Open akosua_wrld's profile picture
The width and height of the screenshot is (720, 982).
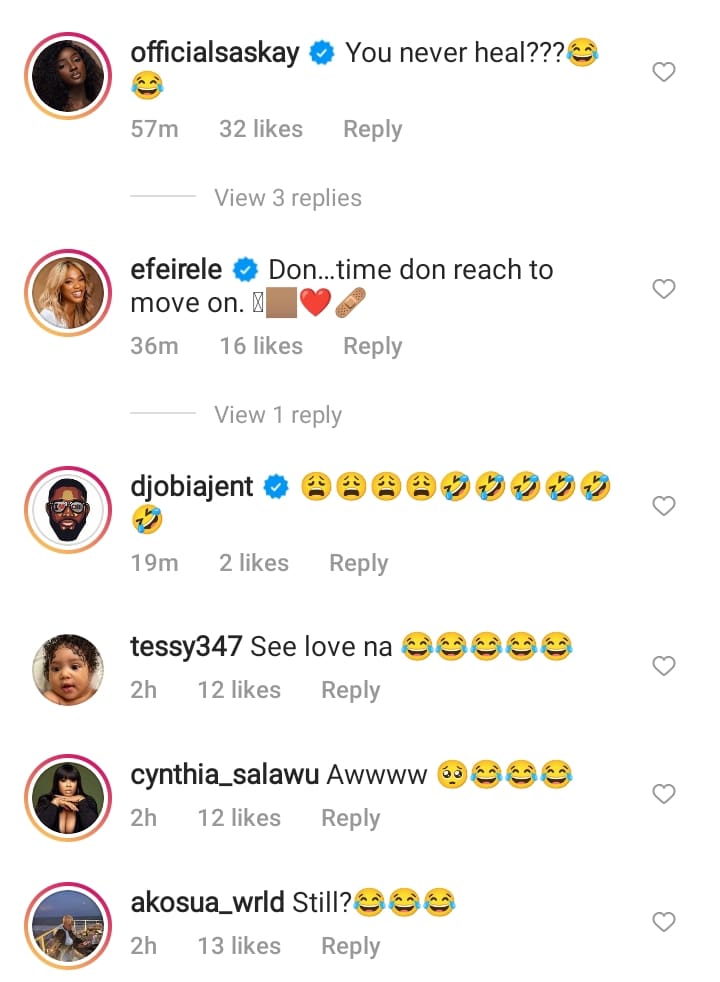tap(69, 923)
